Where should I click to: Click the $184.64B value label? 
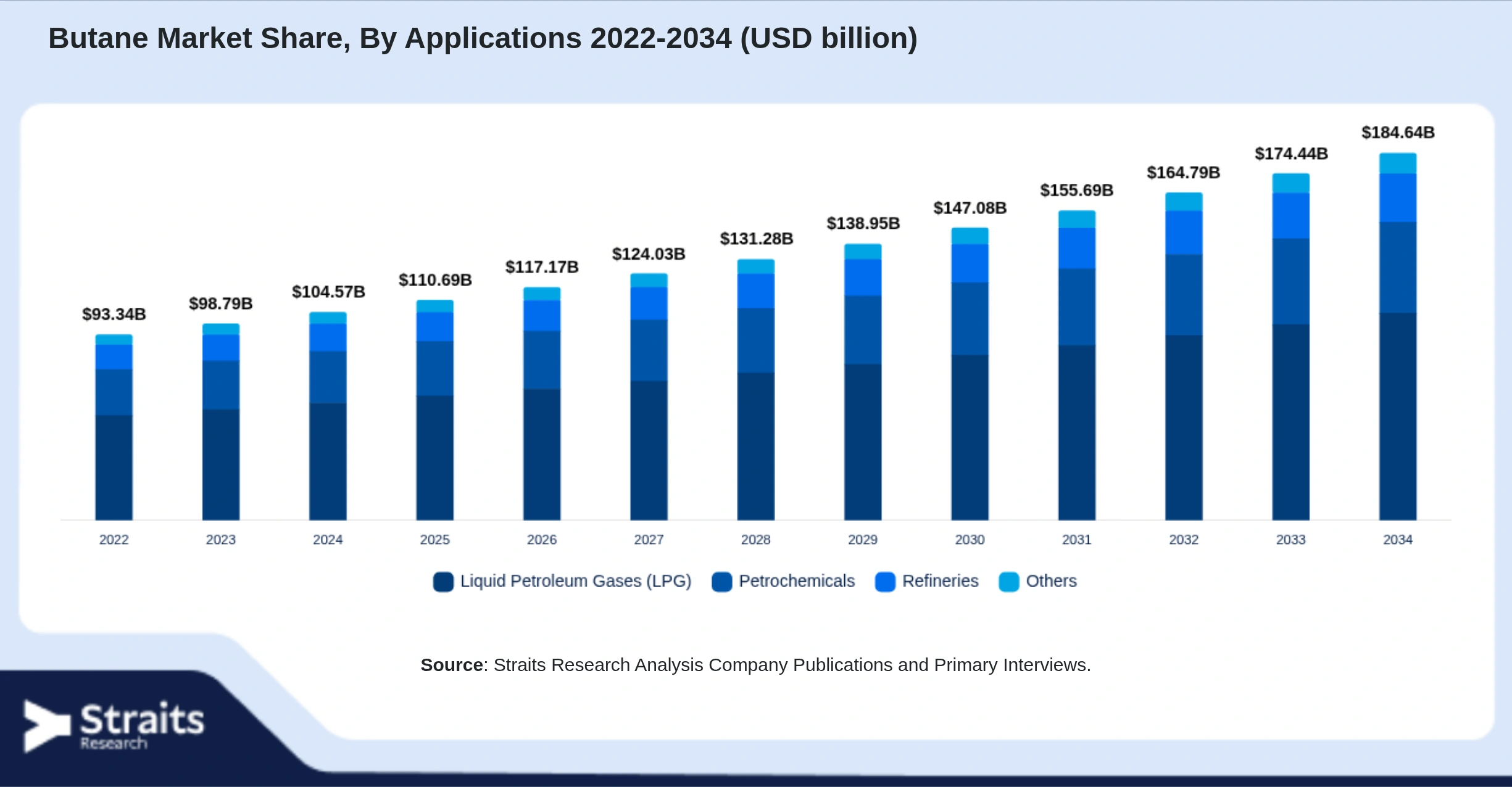[x=1398, y=133]
